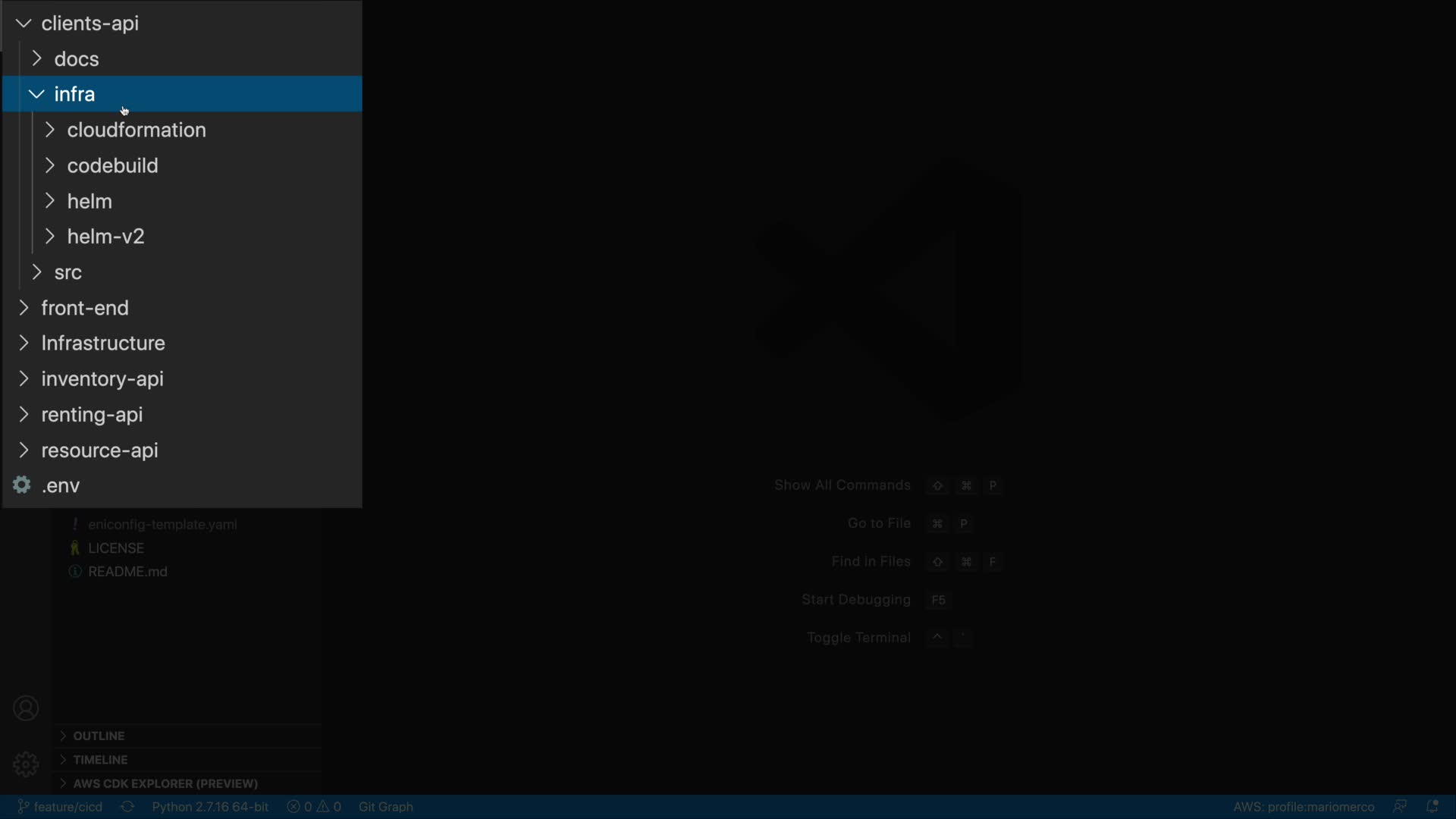Open the .env file with gear icon
This screenshot has height=819, width=1456.
pyautogui.click(x=61, y=485)
